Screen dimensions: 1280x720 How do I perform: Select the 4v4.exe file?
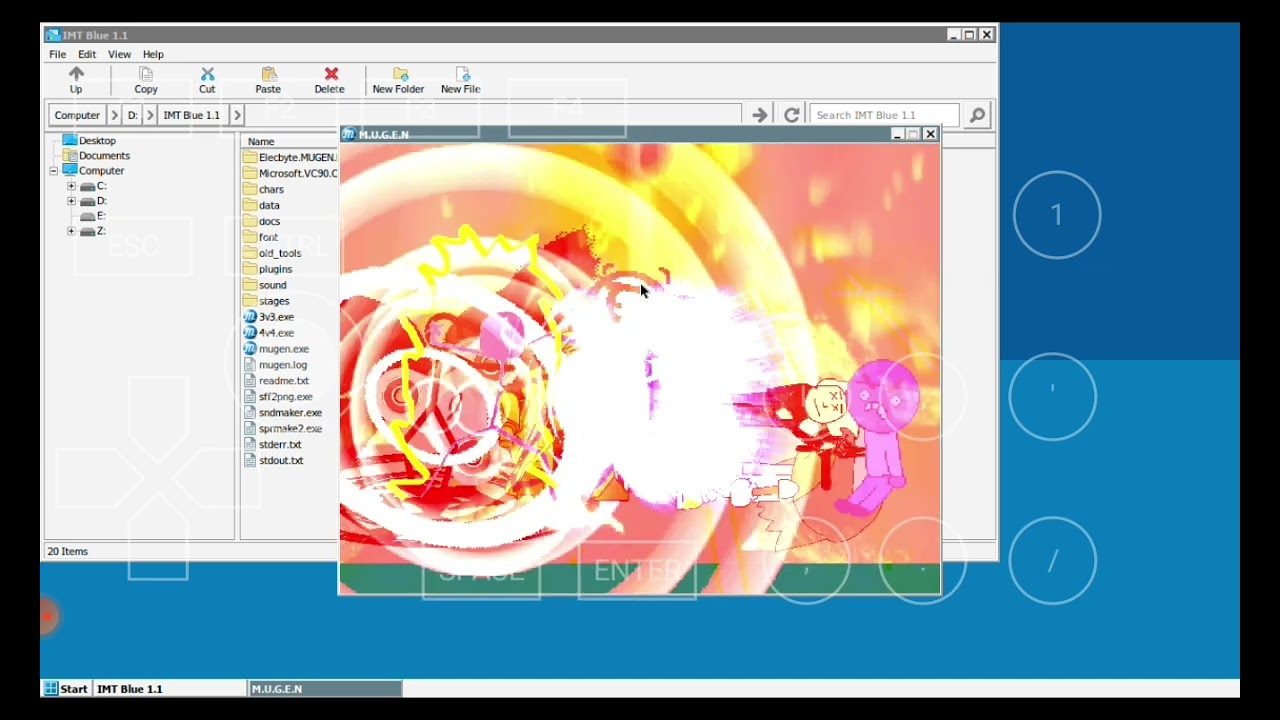[269, 333]
